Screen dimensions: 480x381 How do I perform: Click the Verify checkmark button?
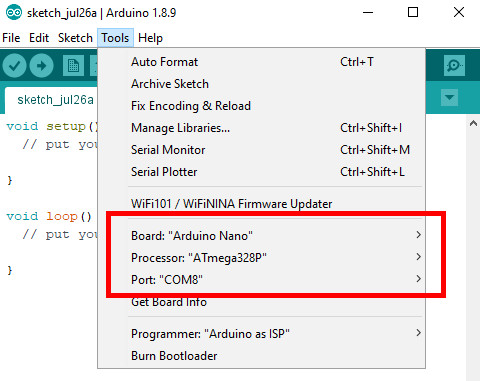pyautogui.click(x=14, y=65)
